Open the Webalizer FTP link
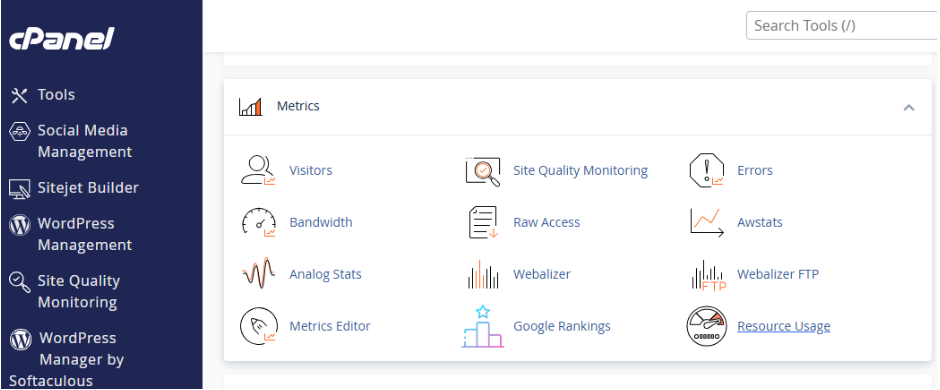940x390 pixels. (x=778, y=274)
